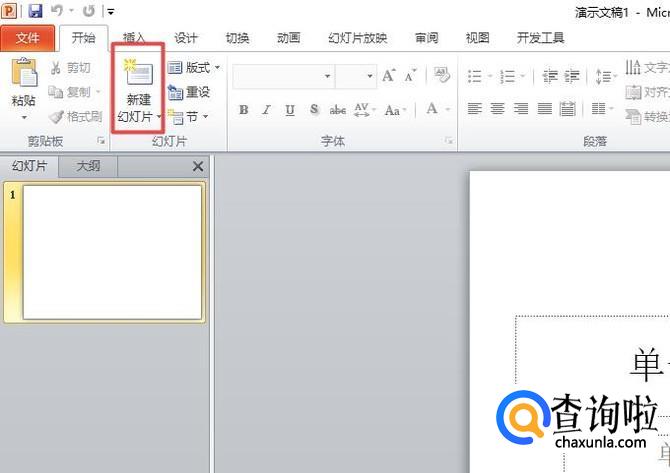Click the Clear Formatting icon
Viewport: 670px width, 473px height.
[x=442, y=75]
